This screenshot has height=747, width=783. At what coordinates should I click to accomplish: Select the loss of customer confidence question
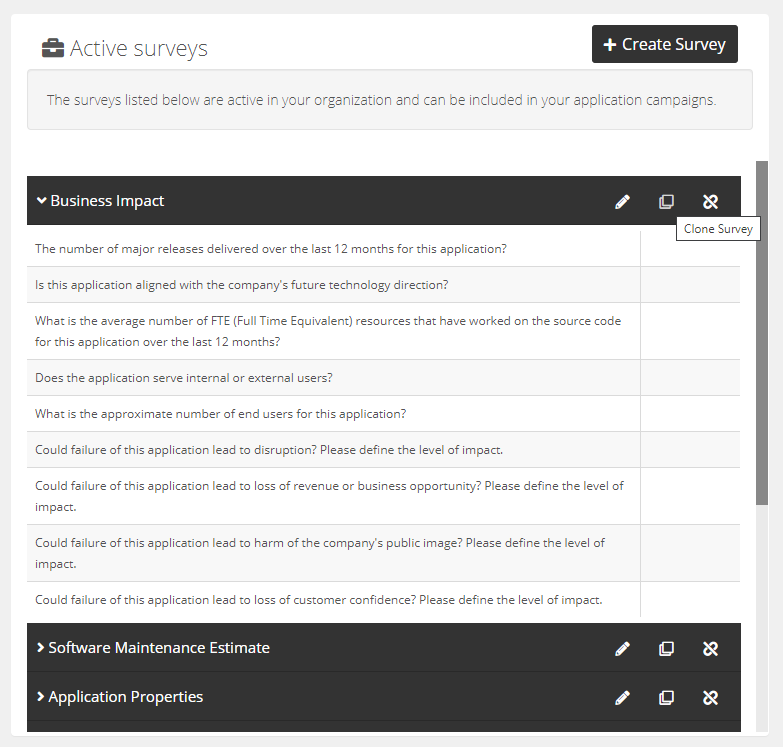click(318, 600)
